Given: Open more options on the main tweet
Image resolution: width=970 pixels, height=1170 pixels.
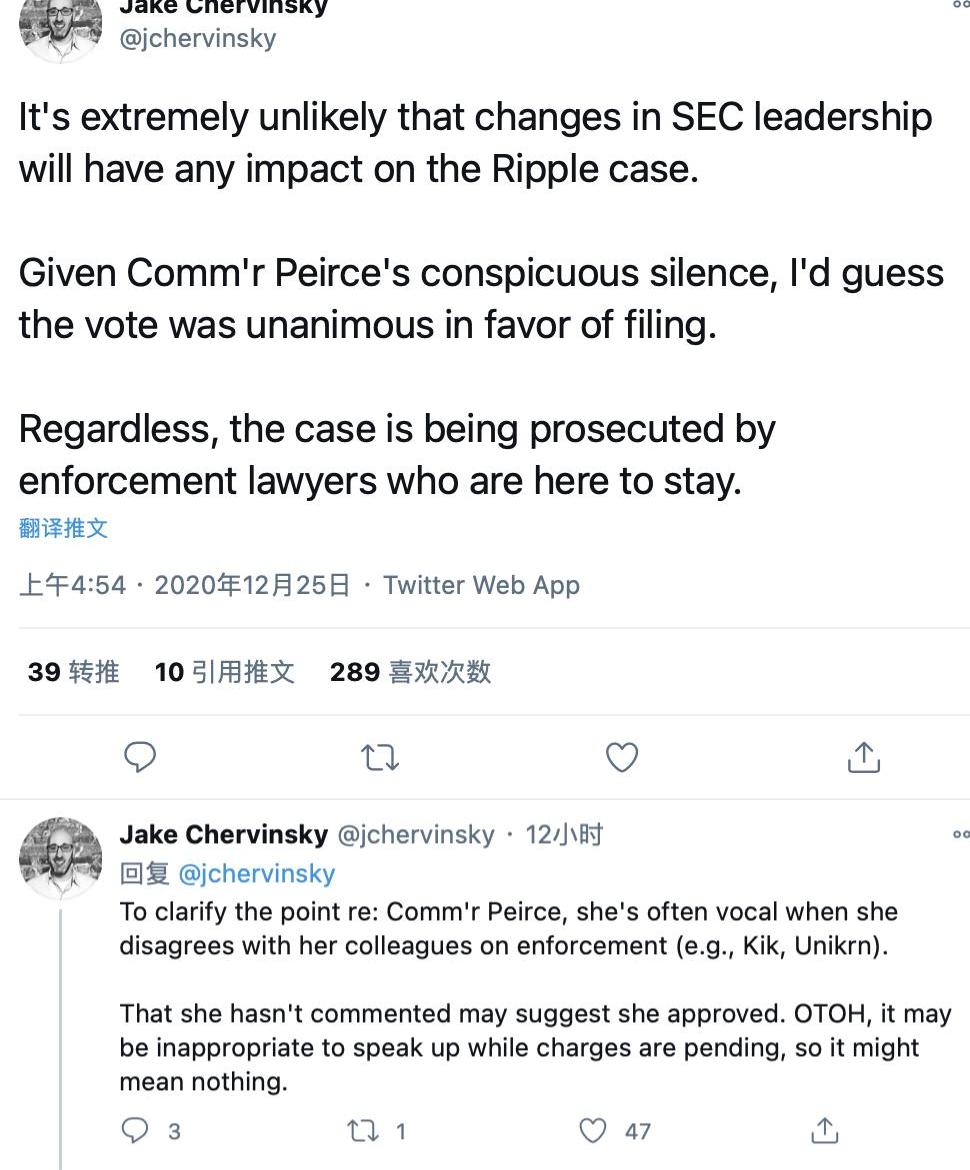Looking at the screenshot, I should coord(961,6).
